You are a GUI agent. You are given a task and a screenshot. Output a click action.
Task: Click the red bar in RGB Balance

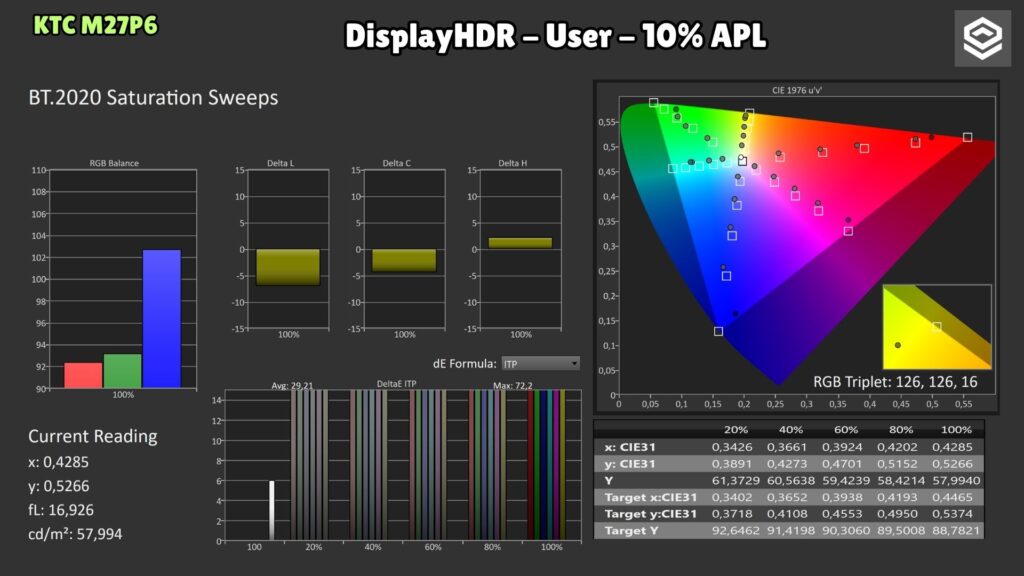click(83, 376)
